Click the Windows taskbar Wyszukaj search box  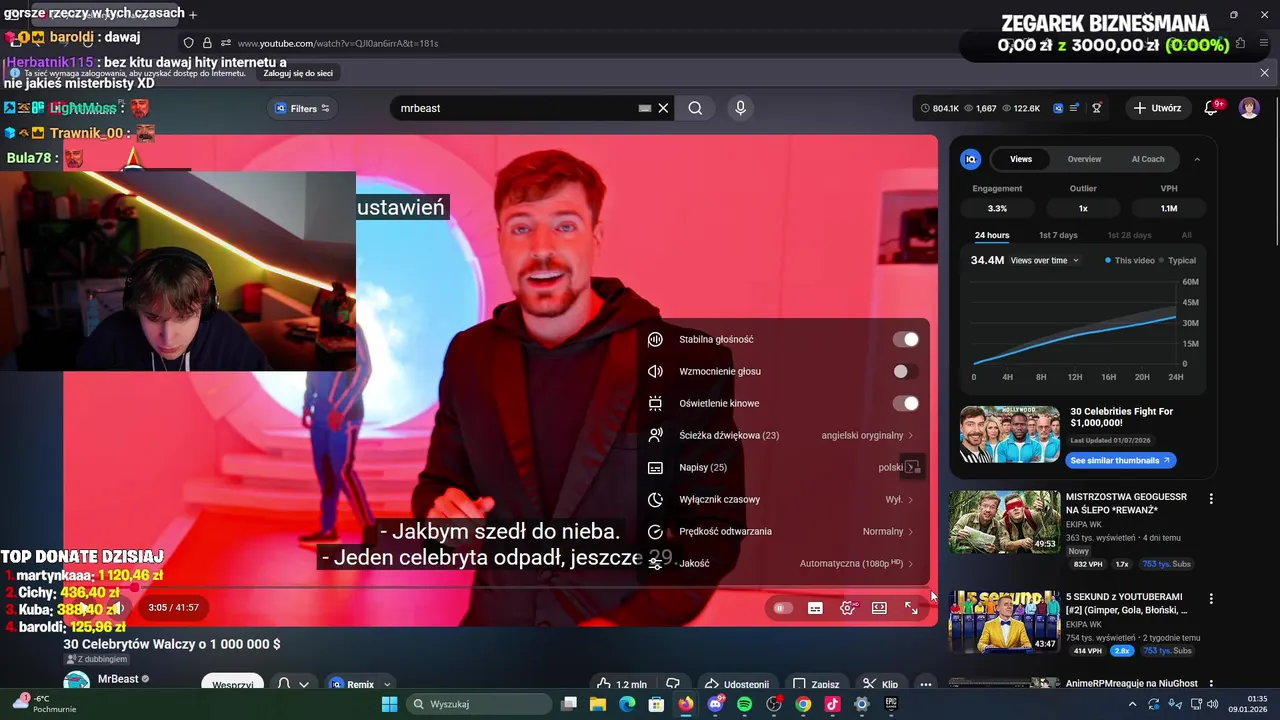click(480, 704)
